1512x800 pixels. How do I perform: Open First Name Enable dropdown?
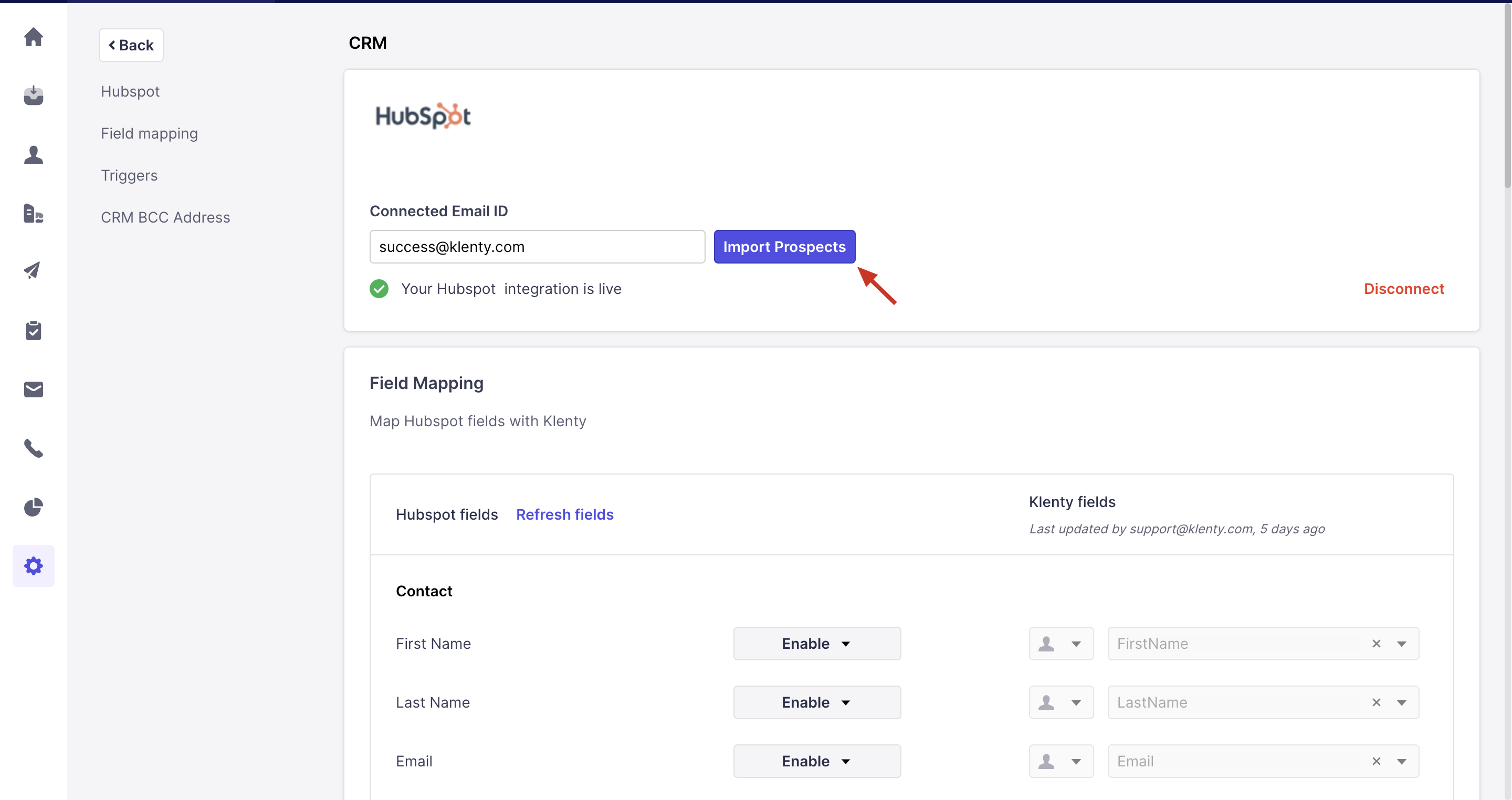[816, 643]
